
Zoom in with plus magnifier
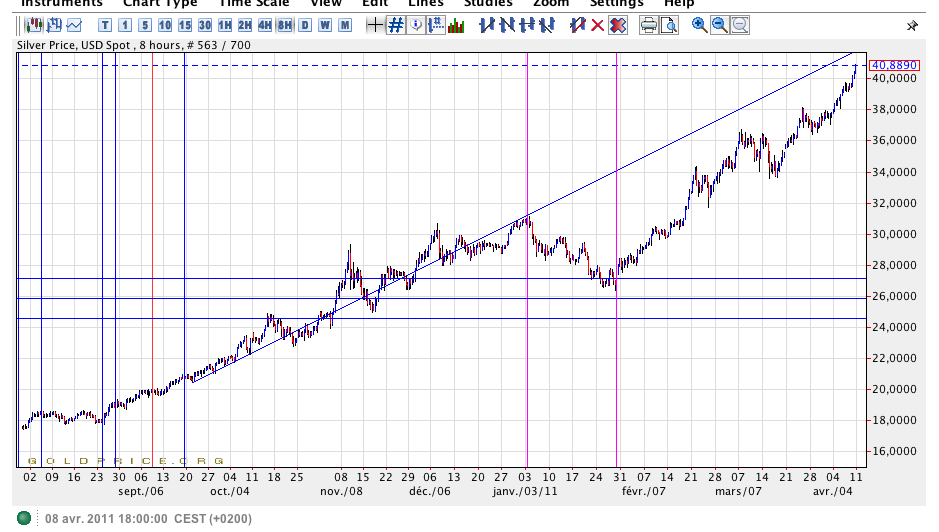click(x=699, y=25)
